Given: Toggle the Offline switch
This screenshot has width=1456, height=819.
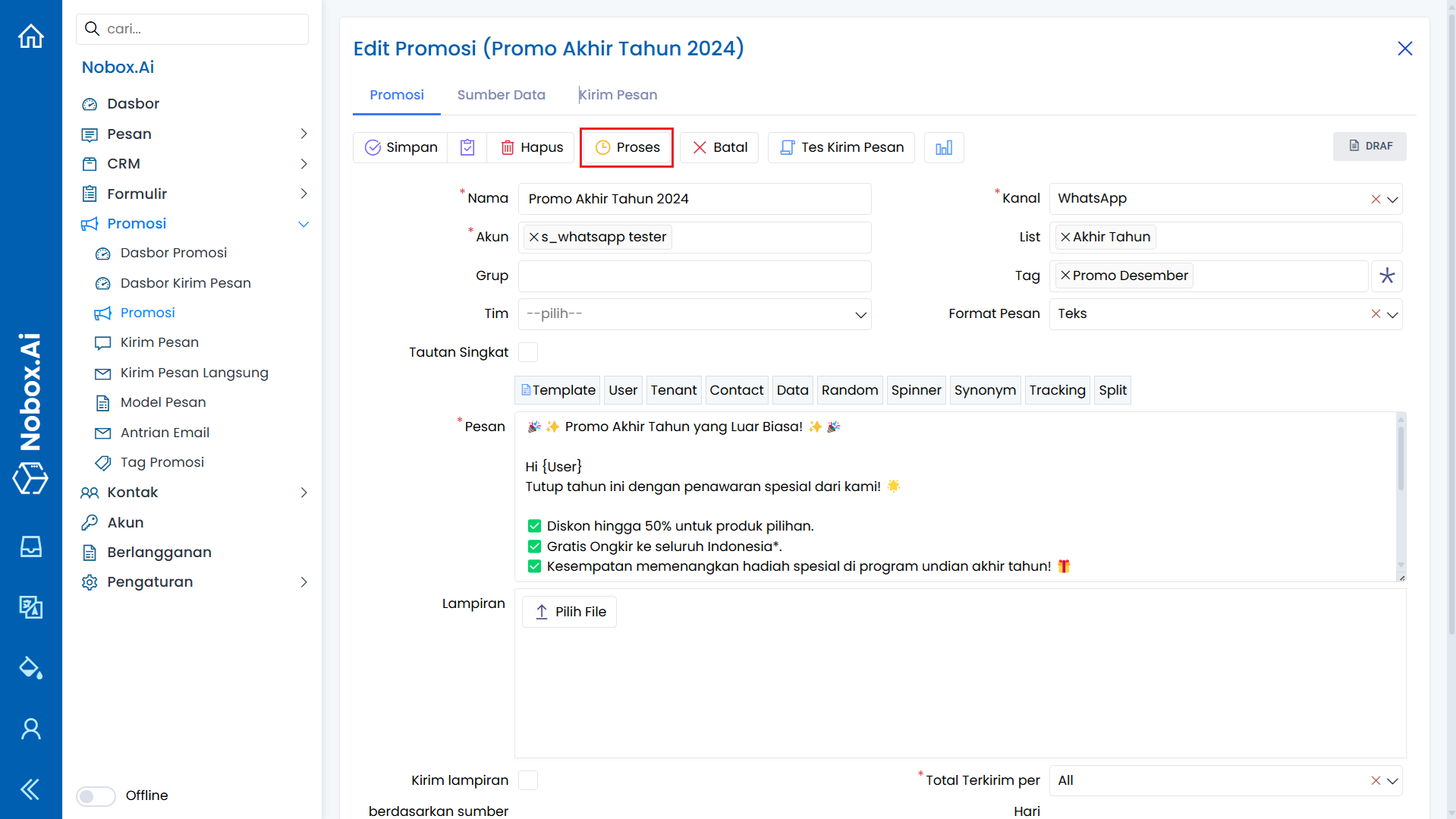Looking at the screenshot, I should coord(96,795).
